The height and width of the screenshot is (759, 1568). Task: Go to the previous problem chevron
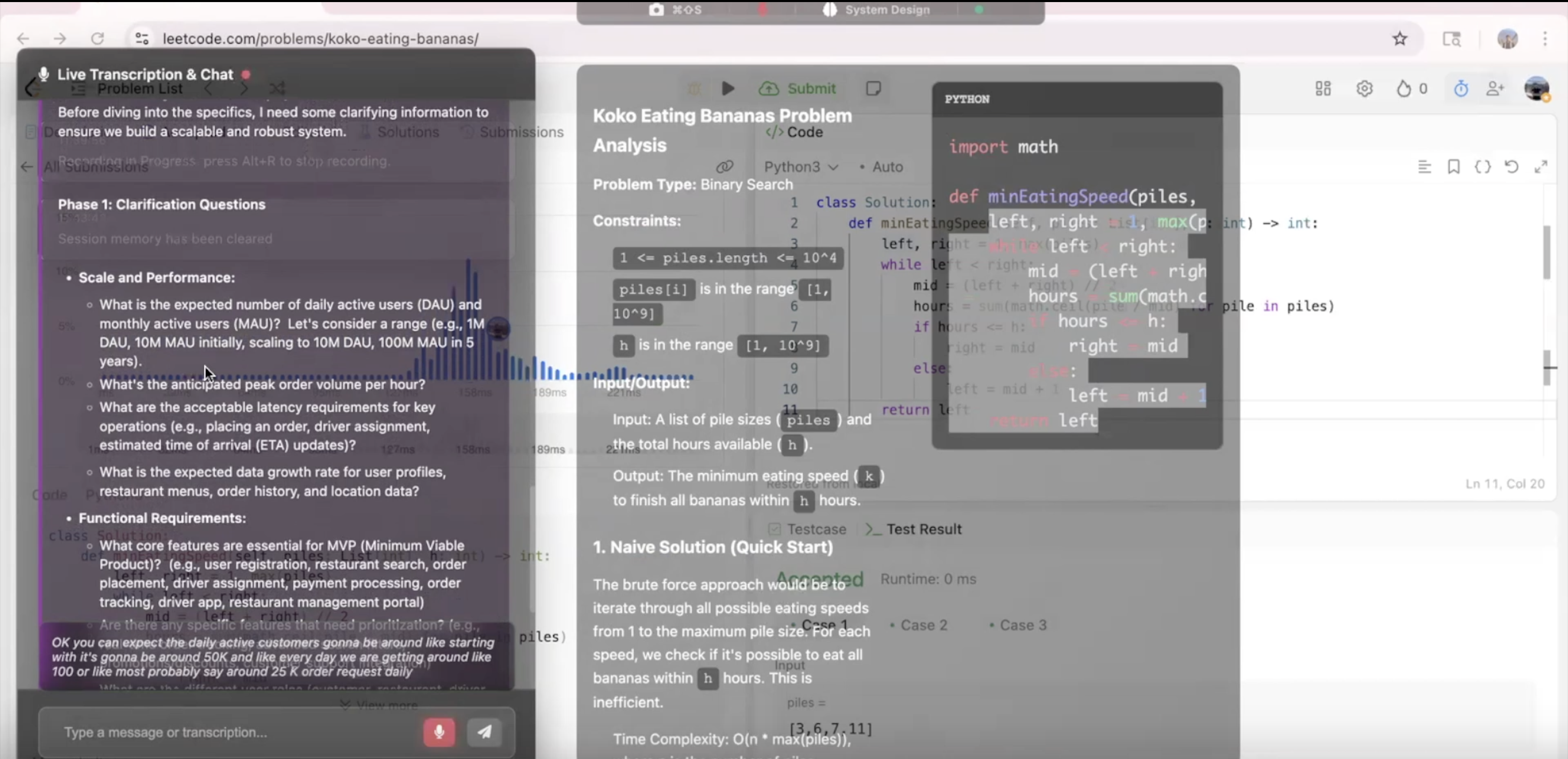point(209,89)
